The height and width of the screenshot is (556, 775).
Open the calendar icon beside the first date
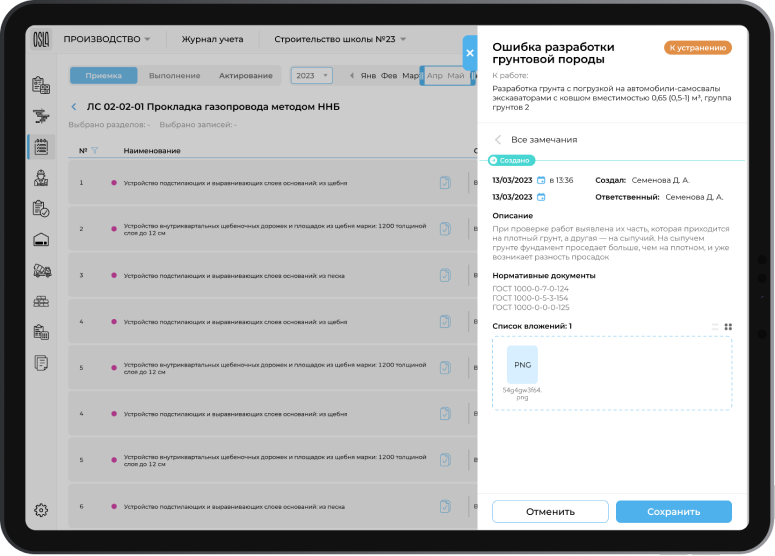[541, 180]
